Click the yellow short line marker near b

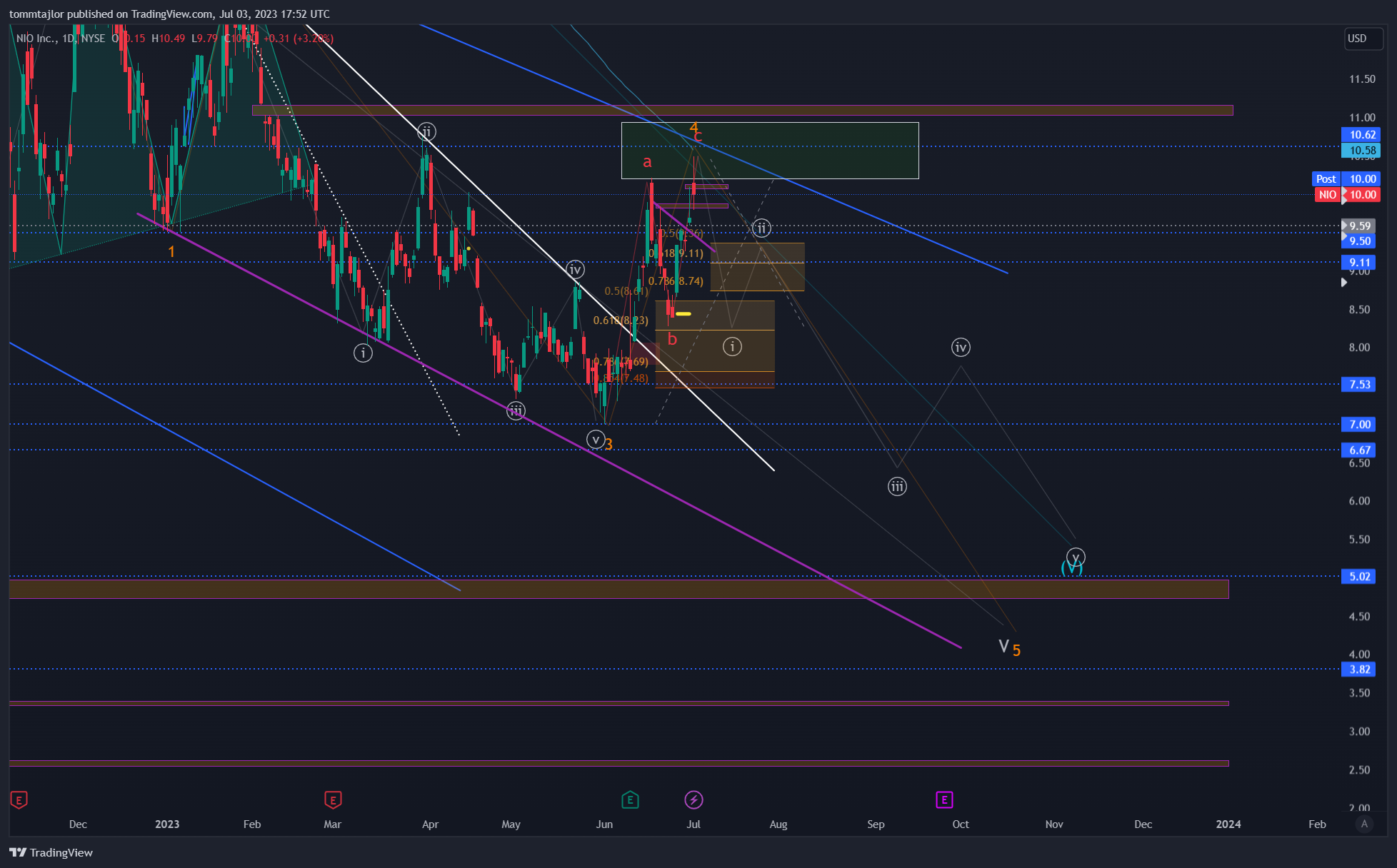click(x=684, y=313)
